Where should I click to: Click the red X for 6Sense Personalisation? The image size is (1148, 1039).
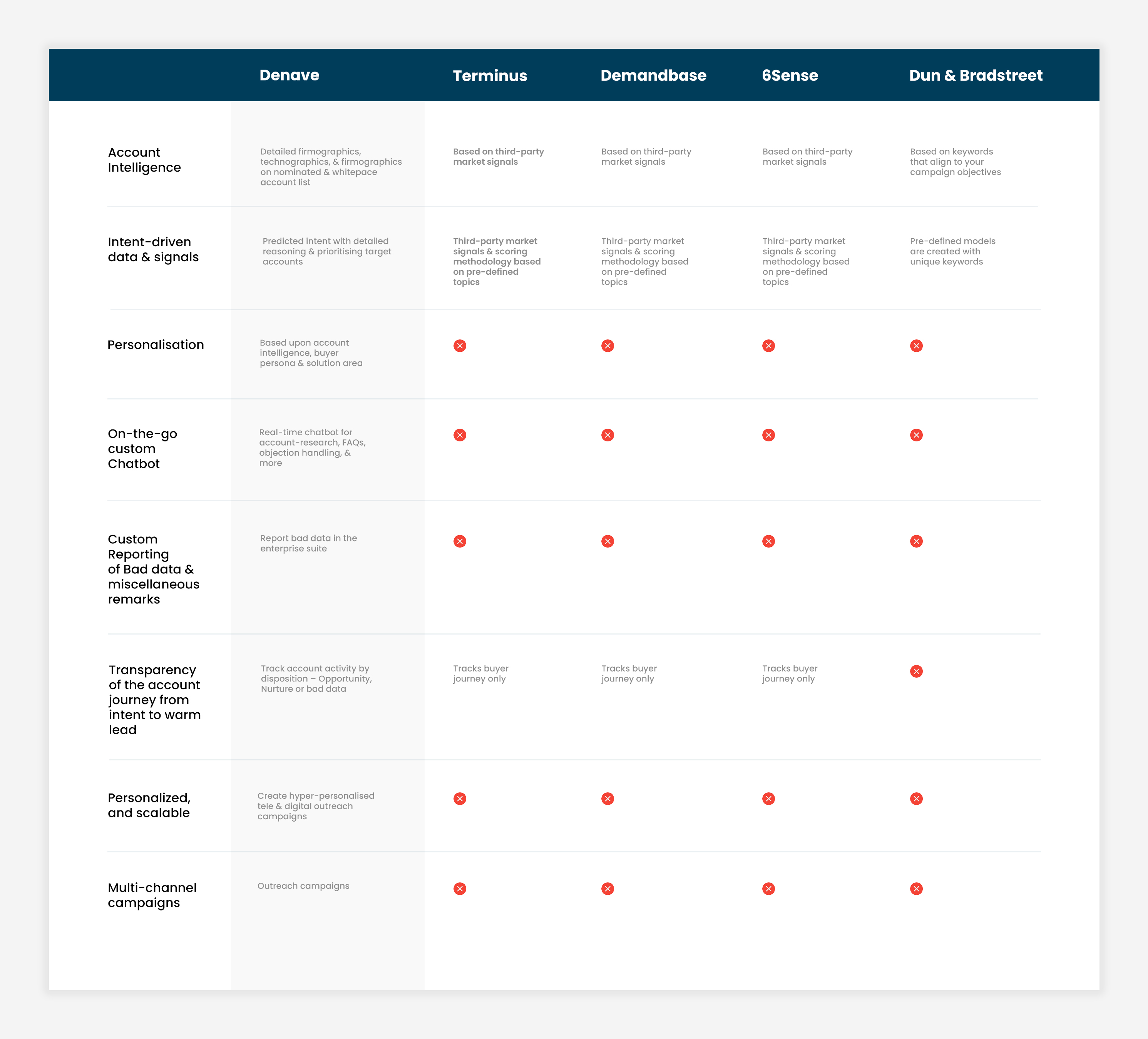[769, 346]
